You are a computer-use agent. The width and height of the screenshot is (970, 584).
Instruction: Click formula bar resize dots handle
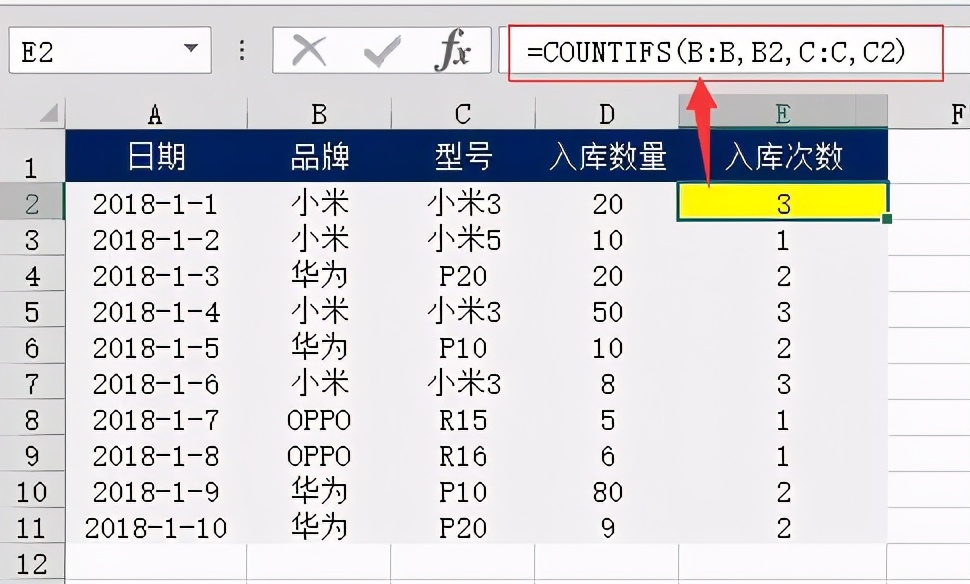click(241, 51)
